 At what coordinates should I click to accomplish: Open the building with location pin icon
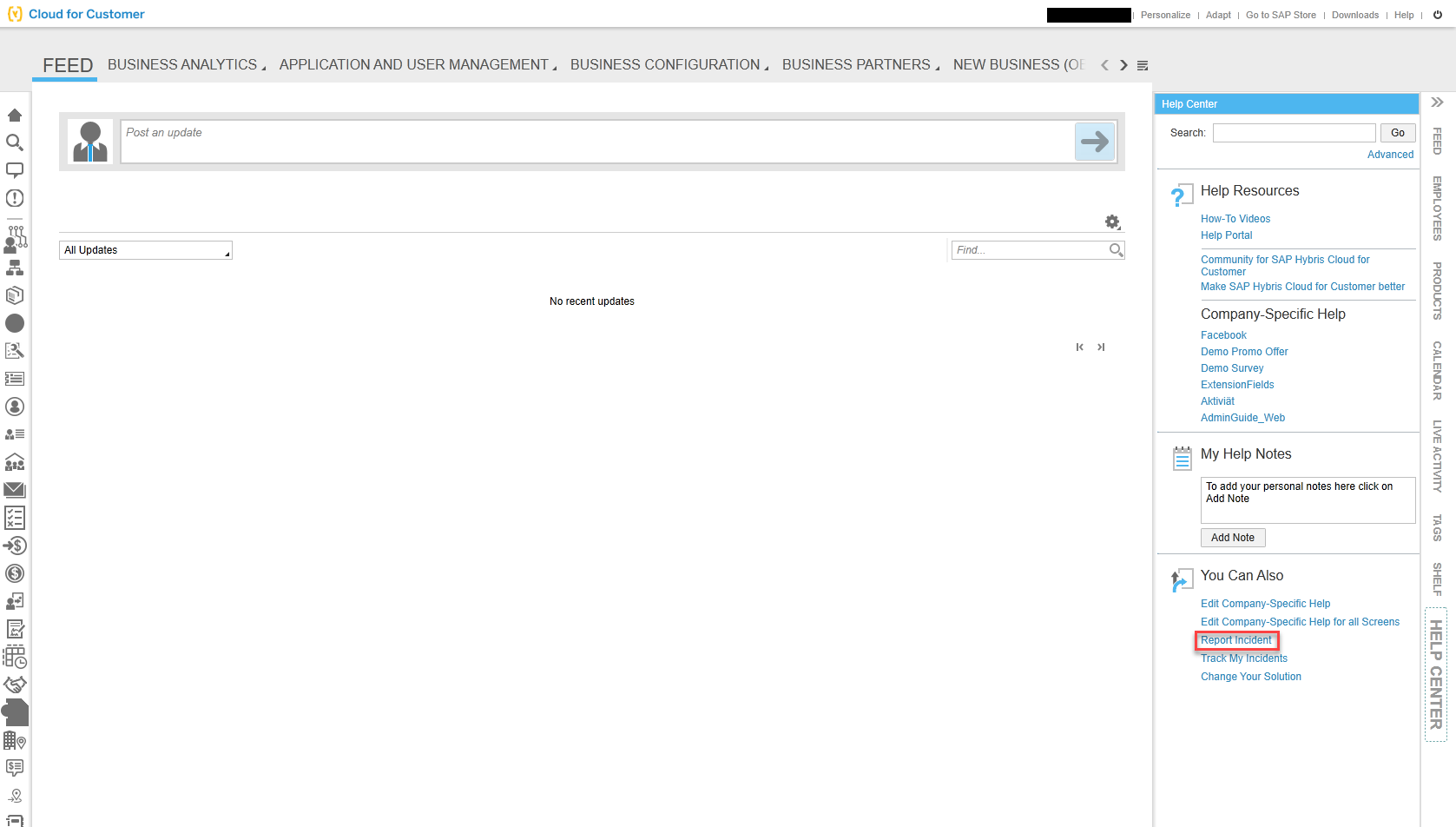(x=15, y=740)
